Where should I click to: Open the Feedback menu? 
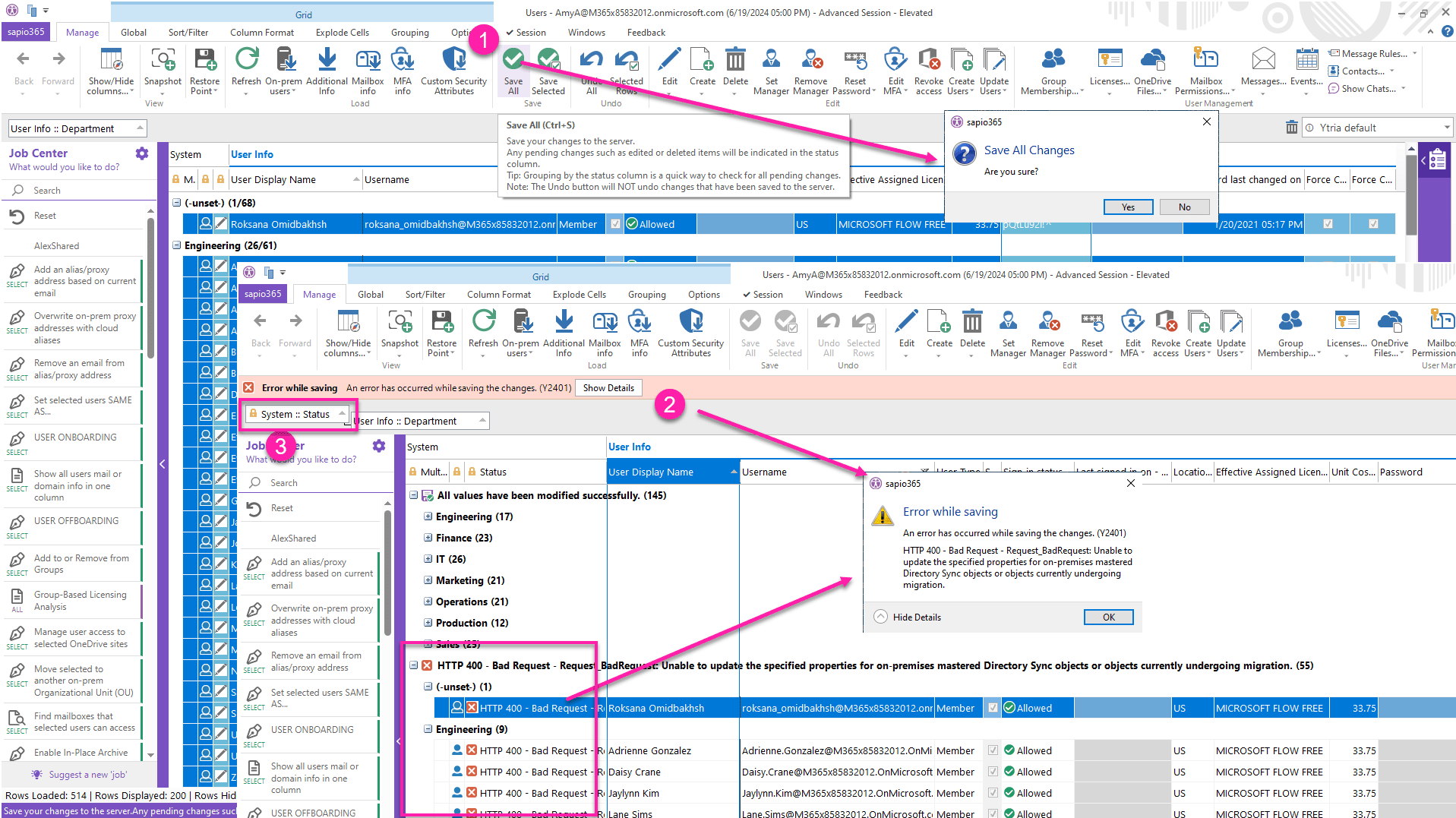click(x=645, y=32)
